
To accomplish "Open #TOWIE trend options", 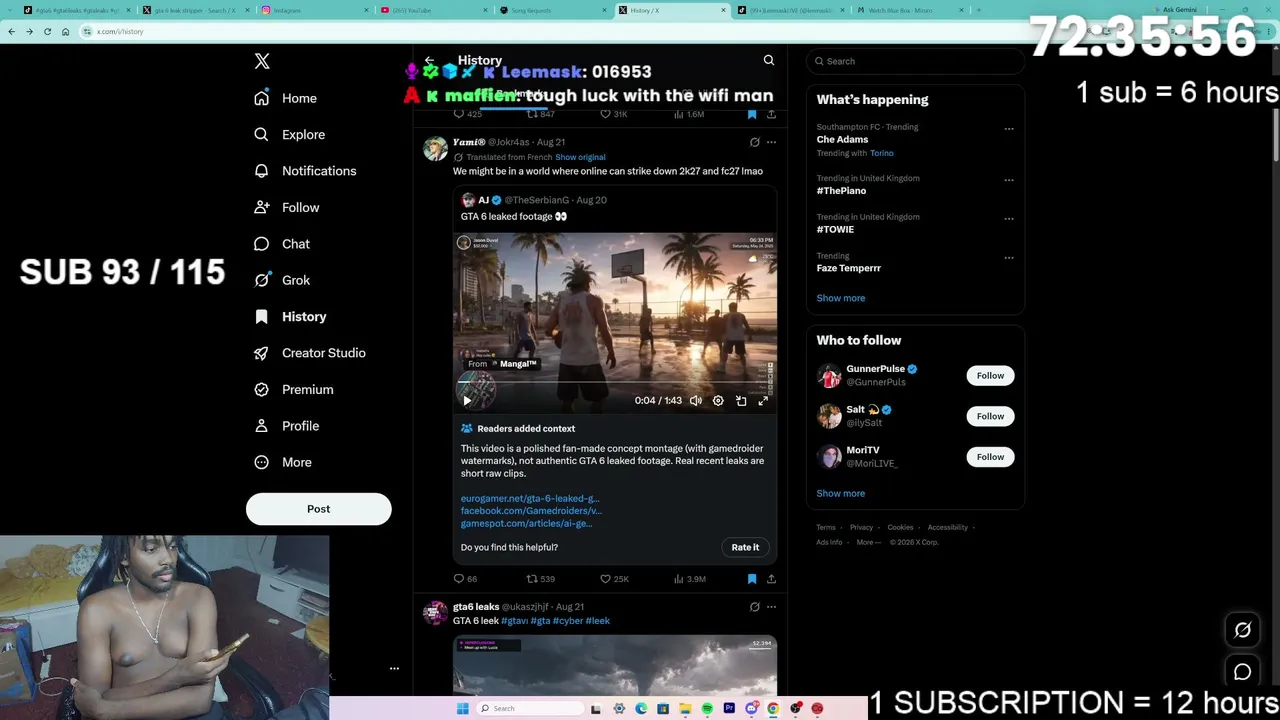I will (x=1009, y=219).
